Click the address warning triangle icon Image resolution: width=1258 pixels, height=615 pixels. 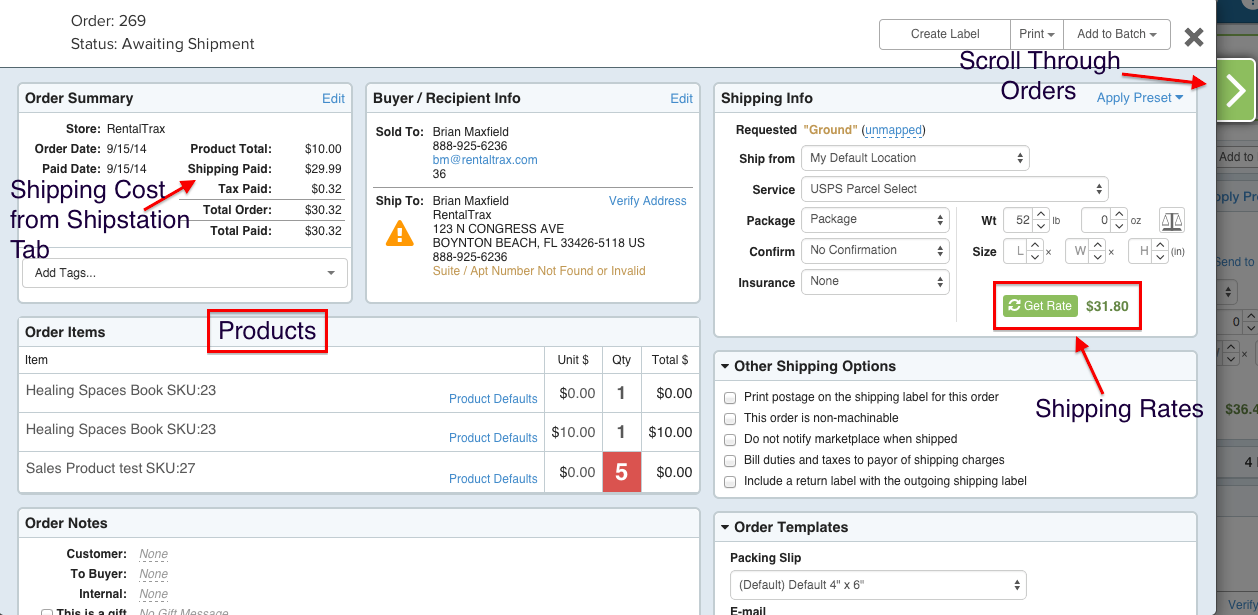click(399, 235)
